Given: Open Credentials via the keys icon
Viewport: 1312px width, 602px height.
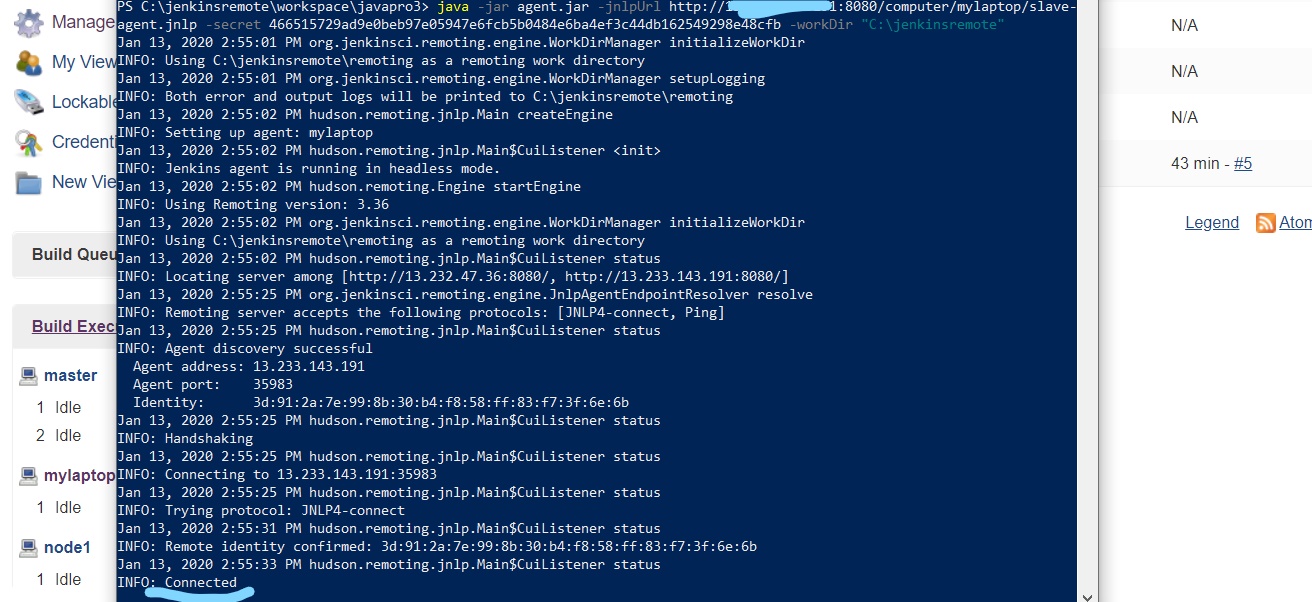Looking at the screenshot, I should tap(28, 142).
